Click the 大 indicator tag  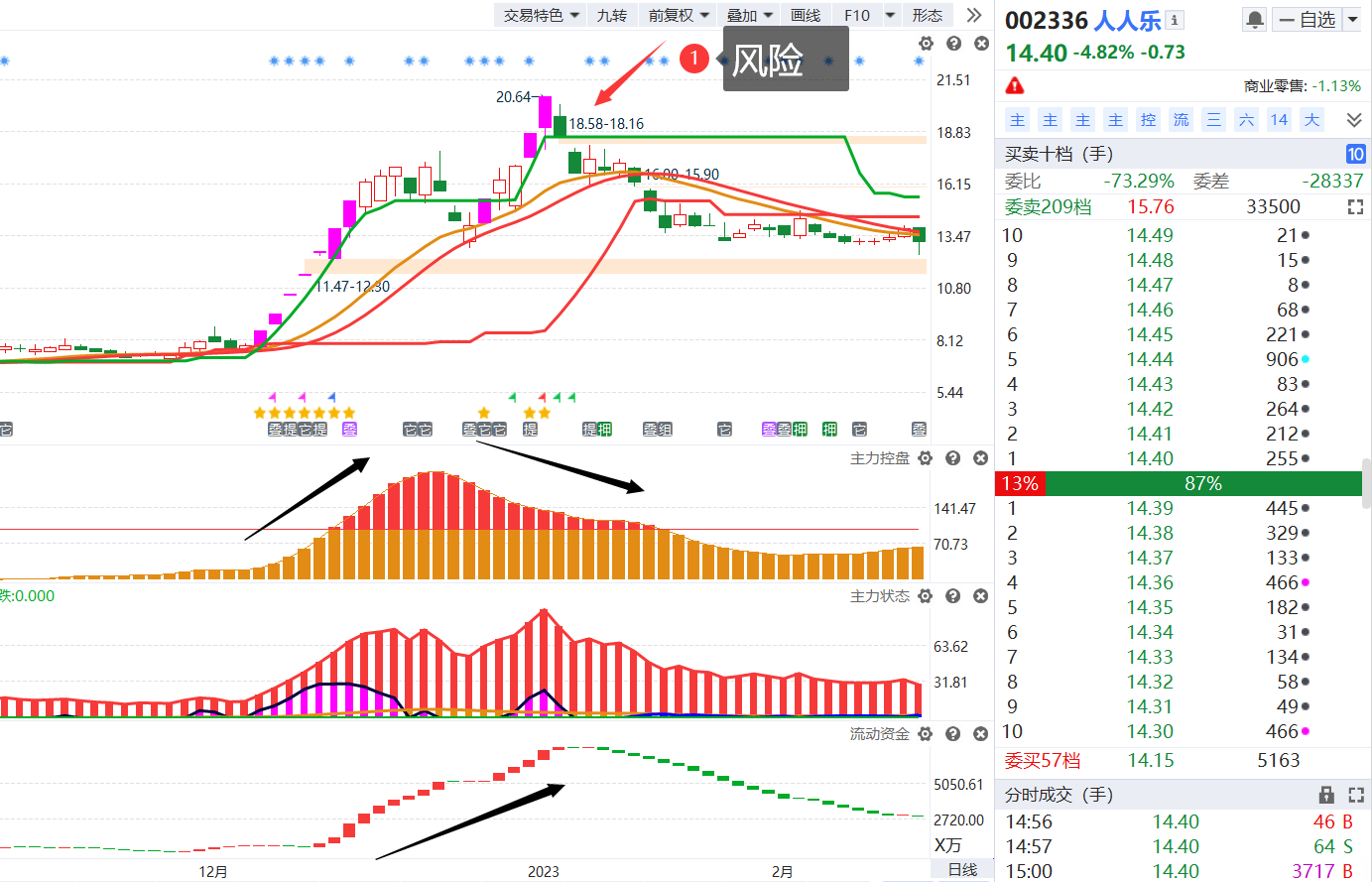coord(1312,120)
